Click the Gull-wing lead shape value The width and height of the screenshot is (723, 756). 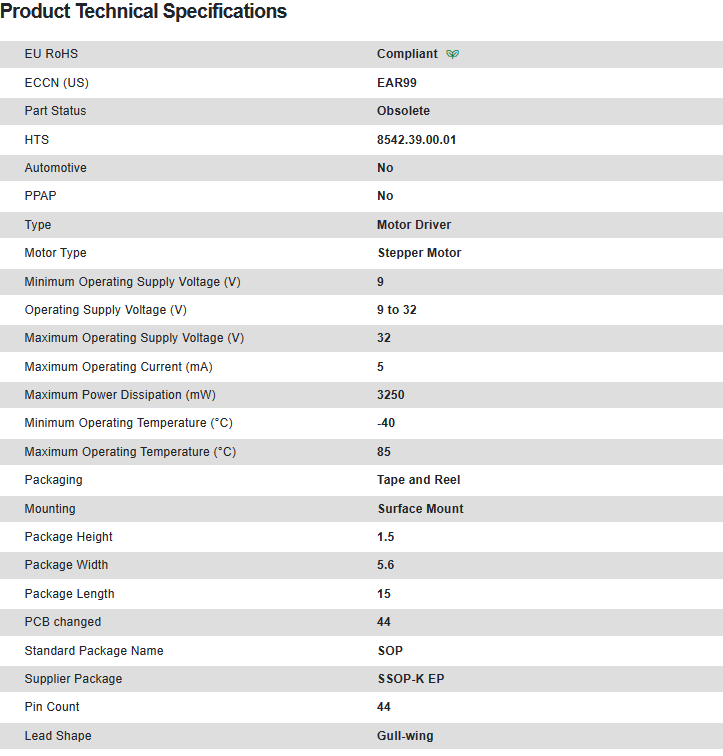point(405,736)
